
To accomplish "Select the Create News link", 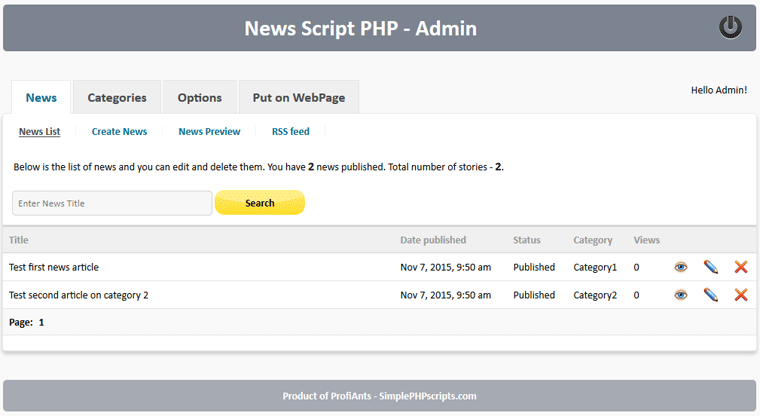I will 119,131.
